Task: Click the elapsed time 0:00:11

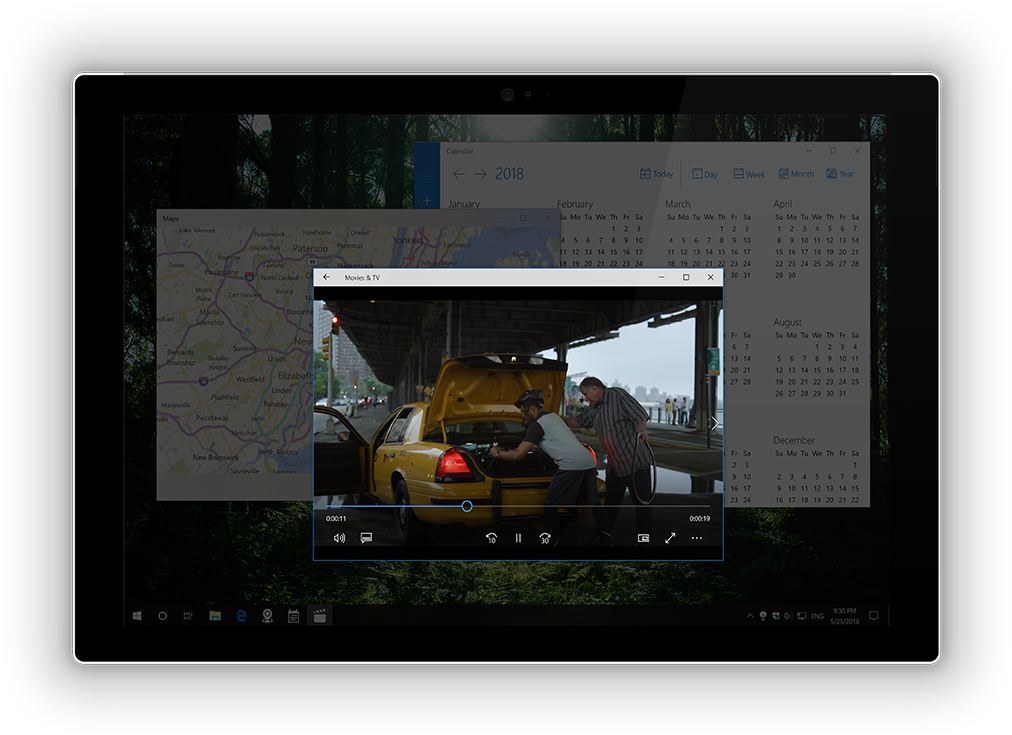Action: [336, 519]
